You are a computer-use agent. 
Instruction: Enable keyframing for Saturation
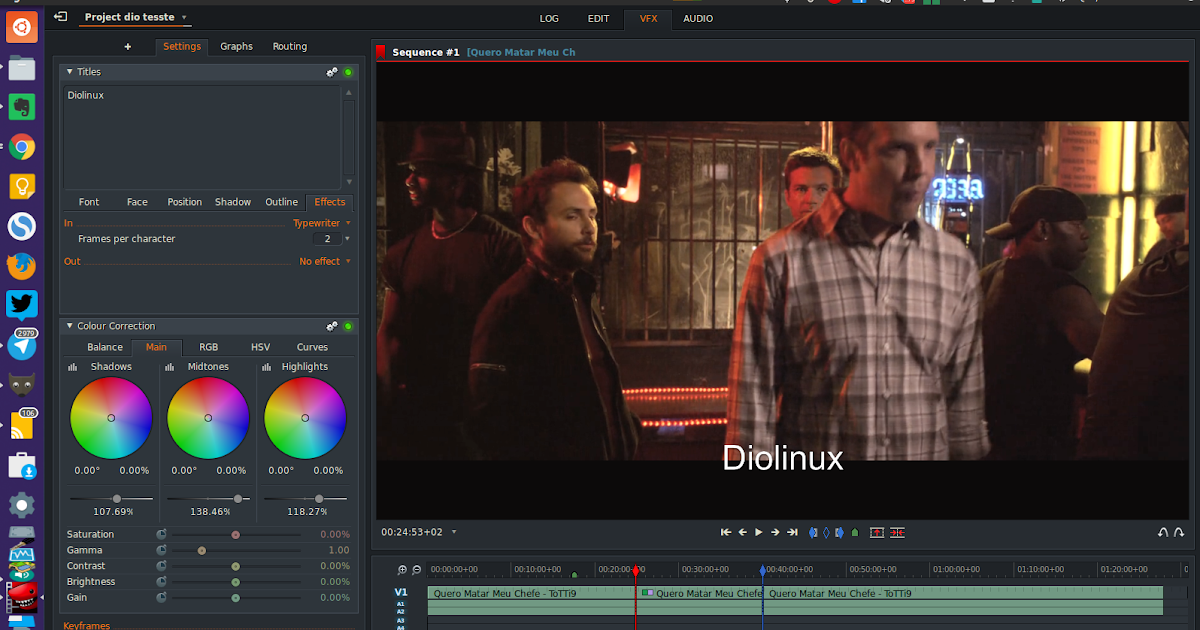tap(161, 535)
